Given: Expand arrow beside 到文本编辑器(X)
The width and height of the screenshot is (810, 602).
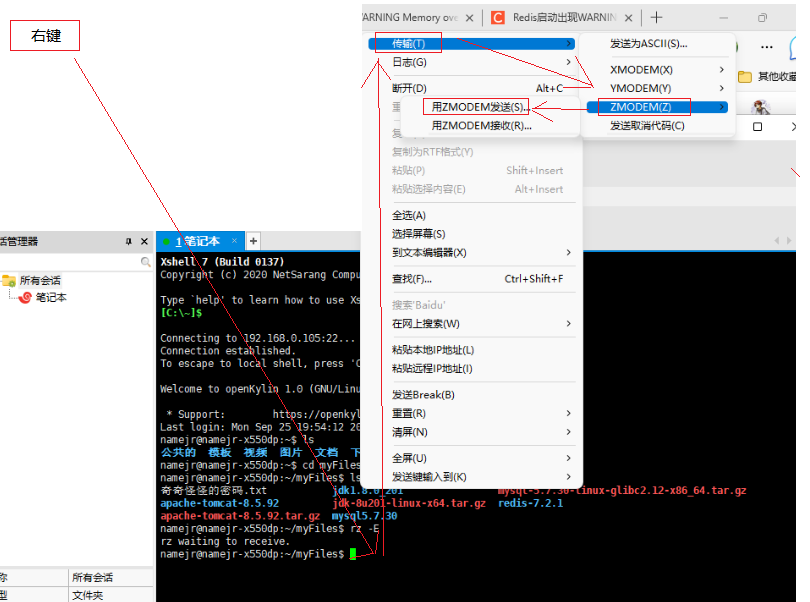Looking at the screenshot, I should click(x=568, y=253).
